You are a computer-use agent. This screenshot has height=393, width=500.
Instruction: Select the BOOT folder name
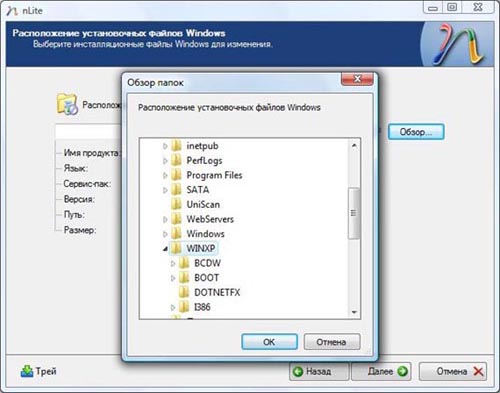207,278
